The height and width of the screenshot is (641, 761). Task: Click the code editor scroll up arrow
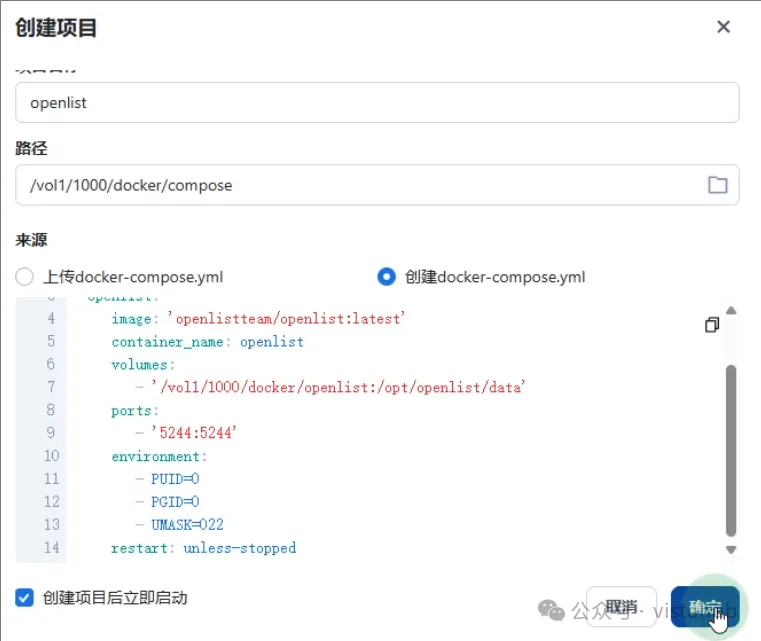click(x=731, y=311)
